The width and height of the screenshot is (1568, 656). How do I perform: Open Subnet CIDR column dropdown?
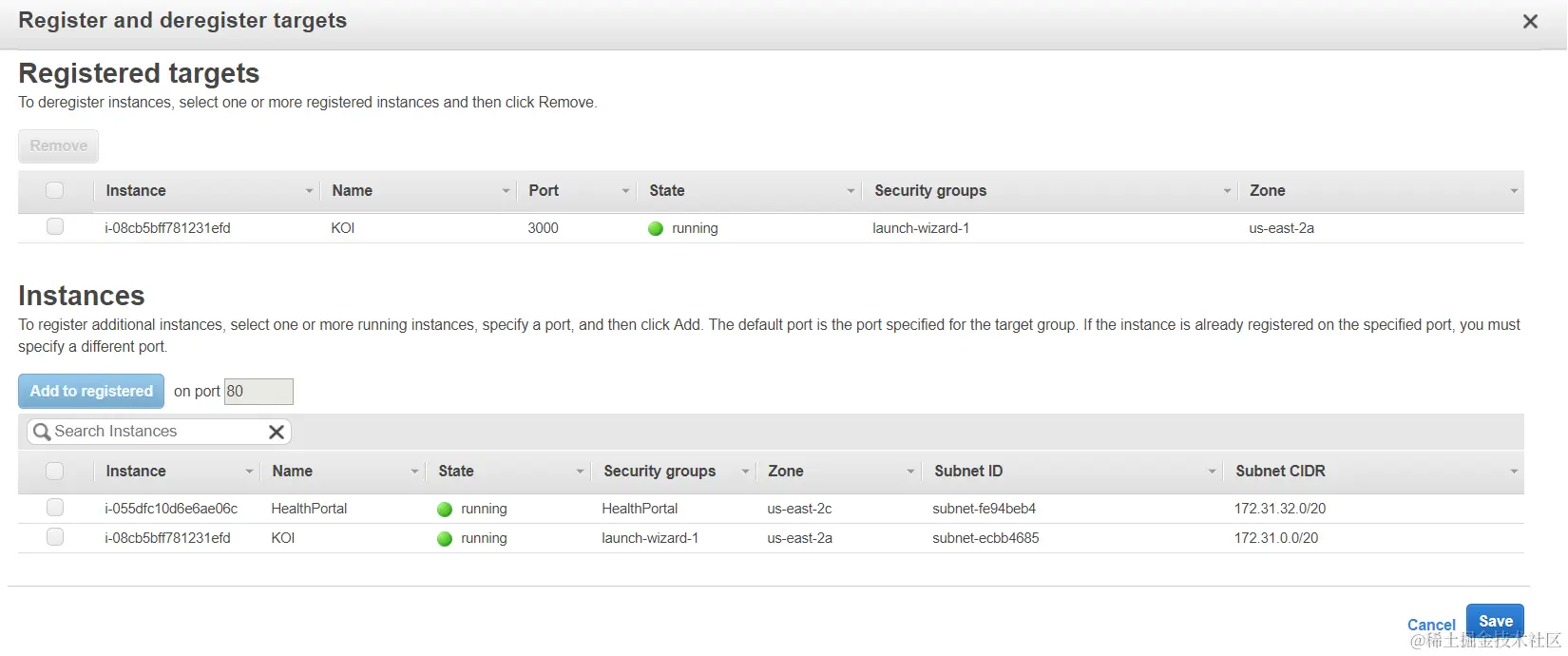pos(1514,472)
